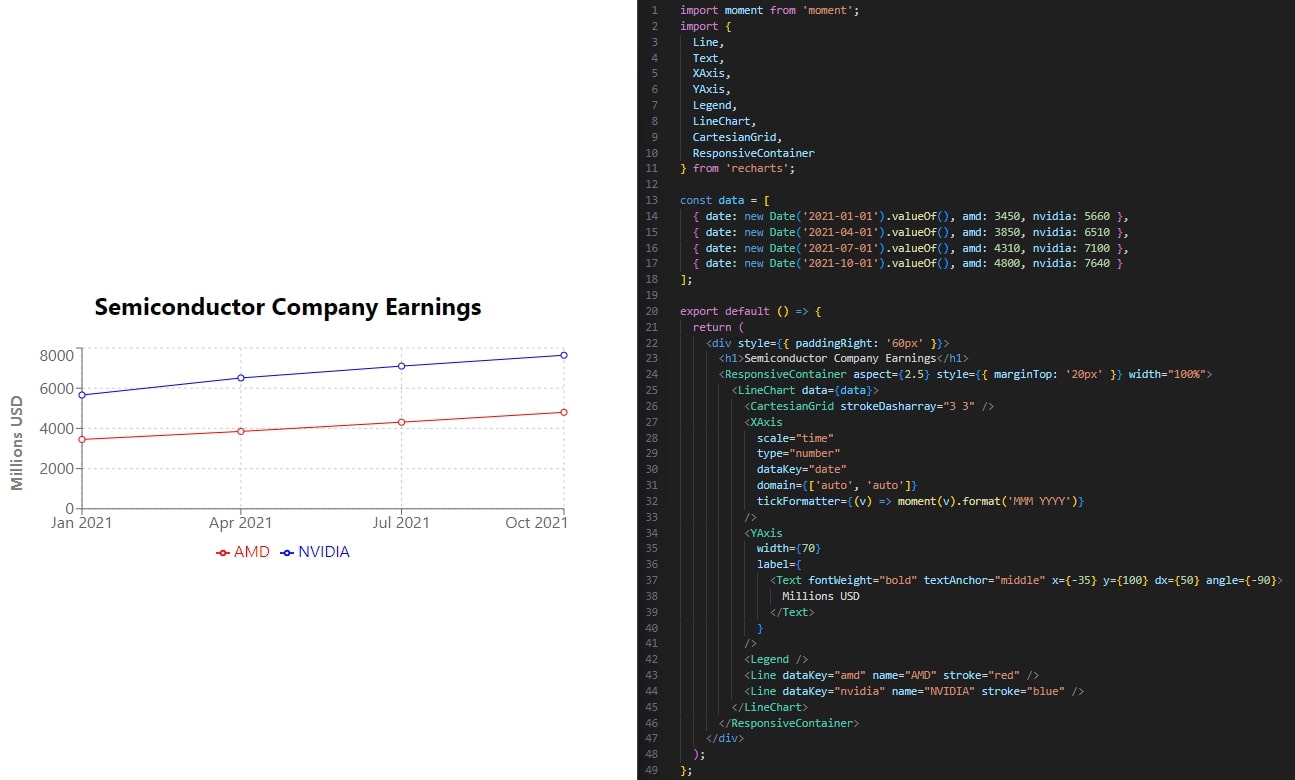The width and height of the screenshot is (1295, 780).
Task: Click line number 49 in the code gutter
Action: point(652,770)
